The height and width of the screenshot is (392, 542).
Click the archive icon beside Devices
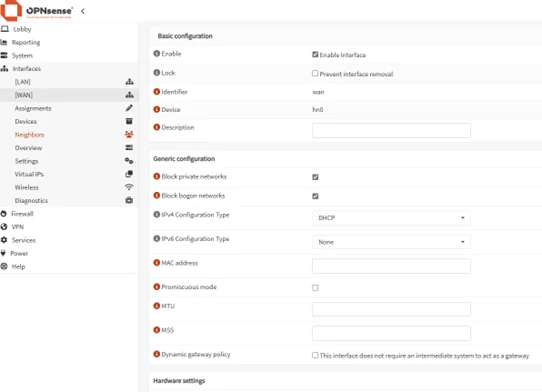pos(129,121)
